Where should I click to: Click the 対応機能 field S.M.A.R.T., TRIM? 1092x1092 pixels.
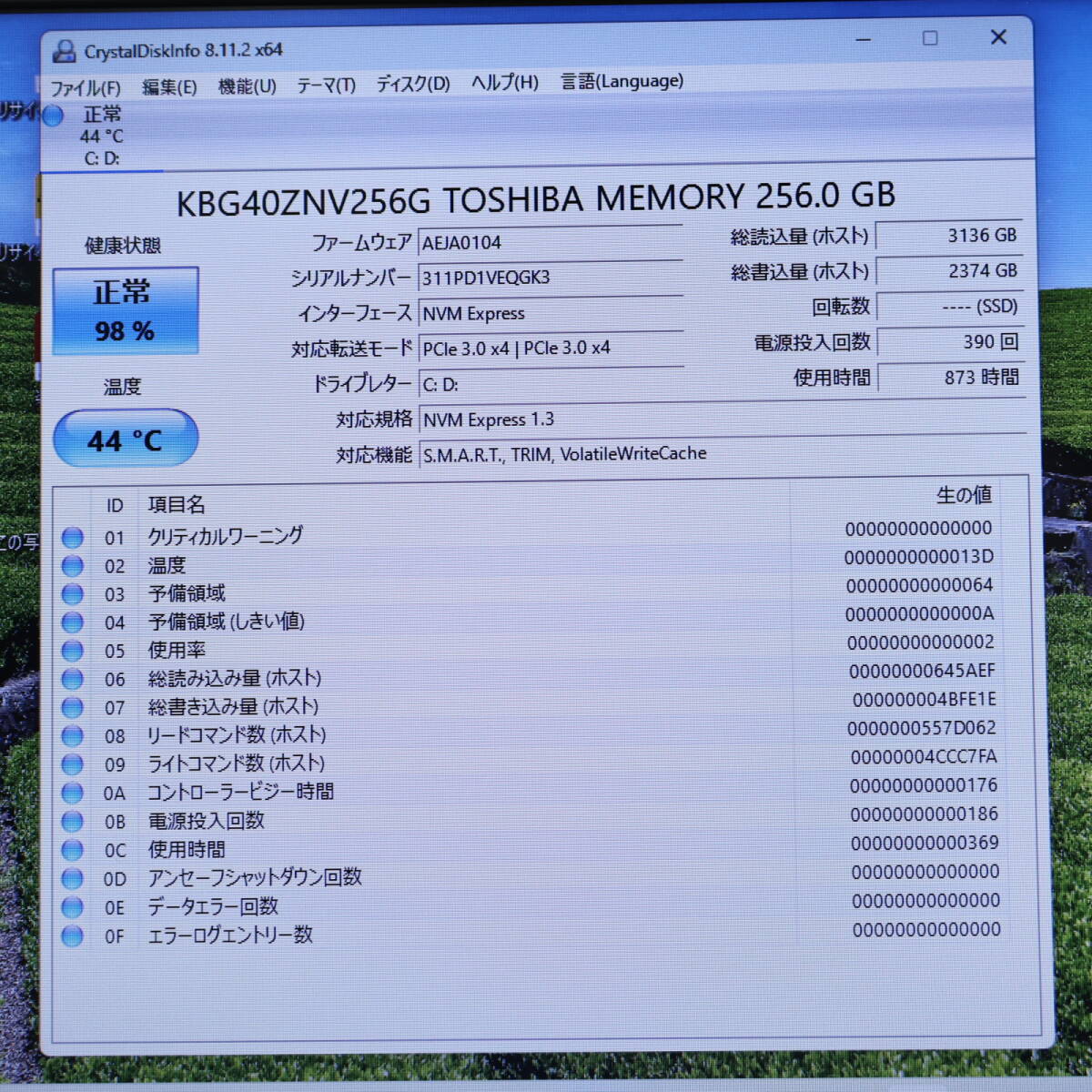[x=722, y=454]
